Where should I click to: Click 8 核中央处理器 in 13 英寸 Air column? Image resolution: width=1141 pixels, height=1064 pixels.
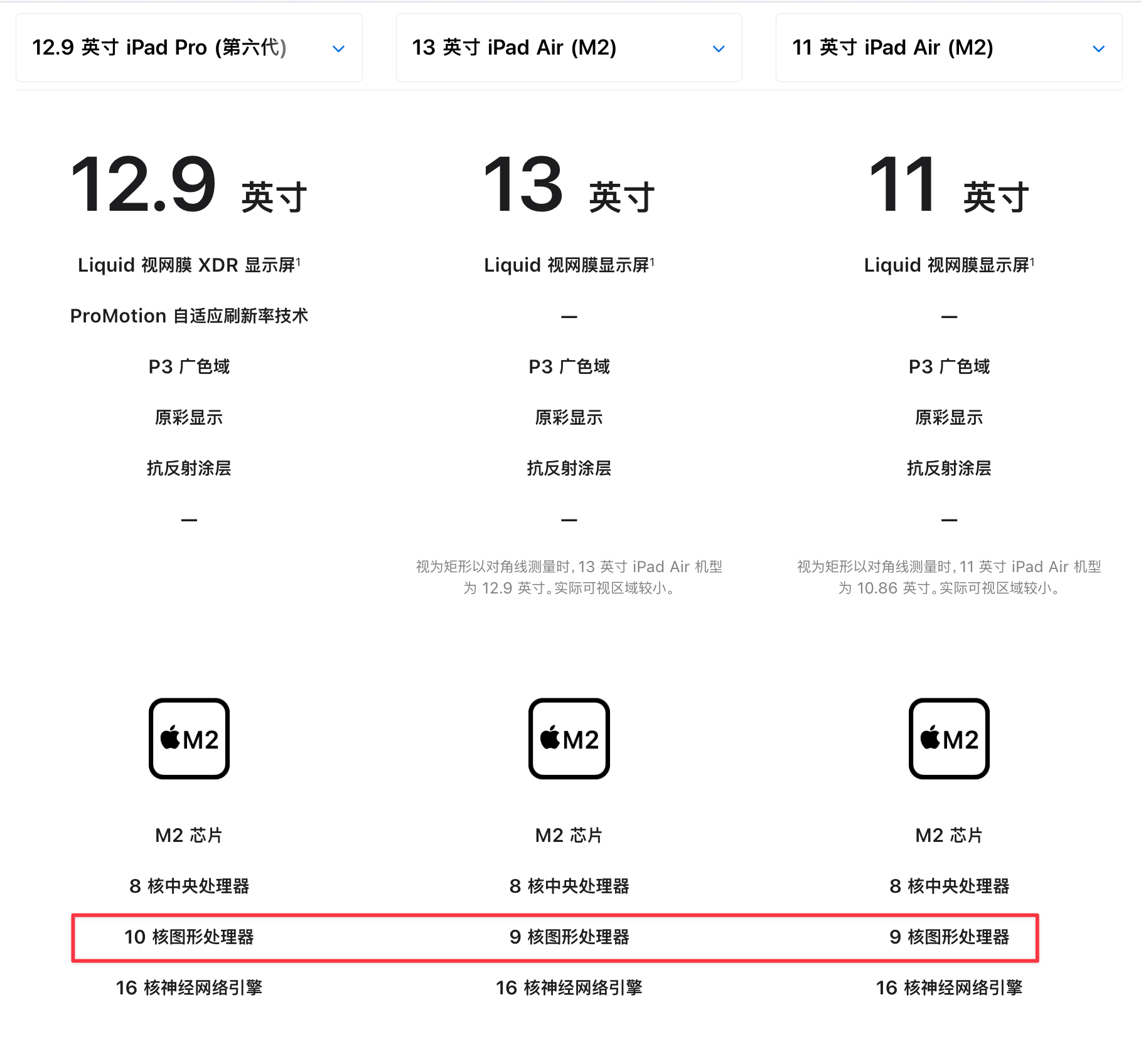pos(569,886)
